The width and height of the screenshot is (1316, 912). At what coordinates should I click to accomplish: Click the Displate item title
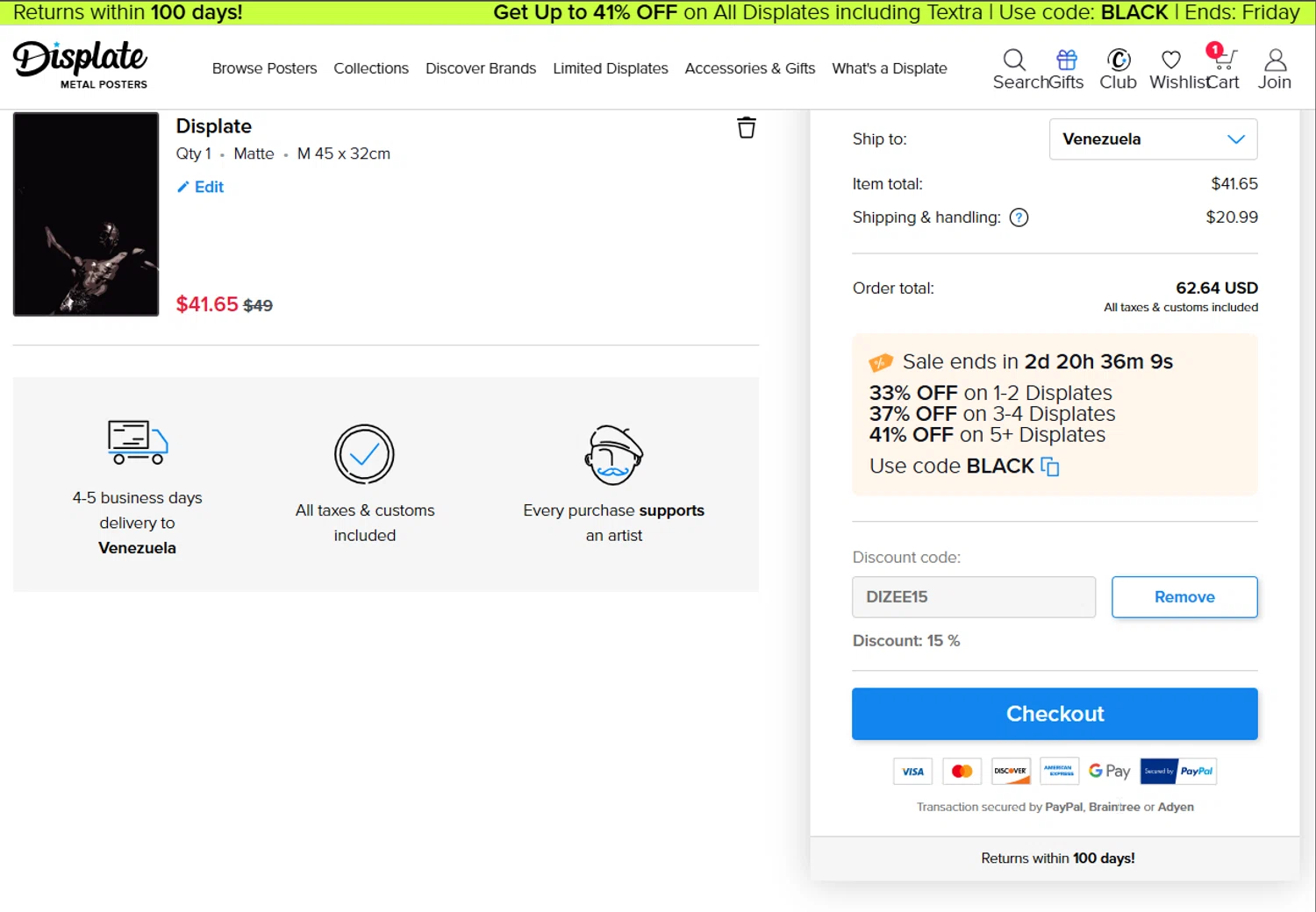(x=213, y=126)
